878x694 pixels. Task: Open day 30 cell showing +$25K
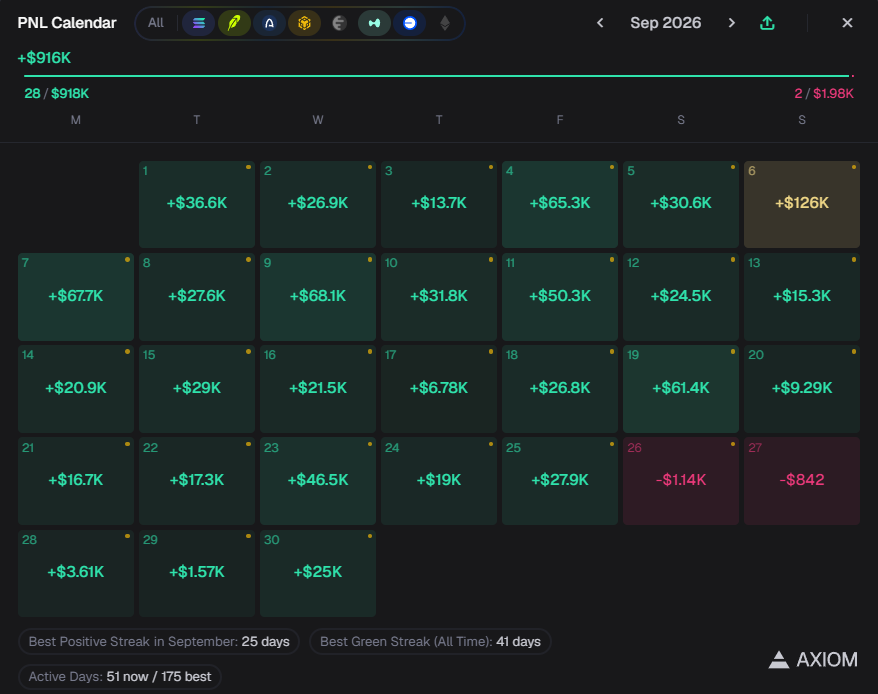coord(317,573)
